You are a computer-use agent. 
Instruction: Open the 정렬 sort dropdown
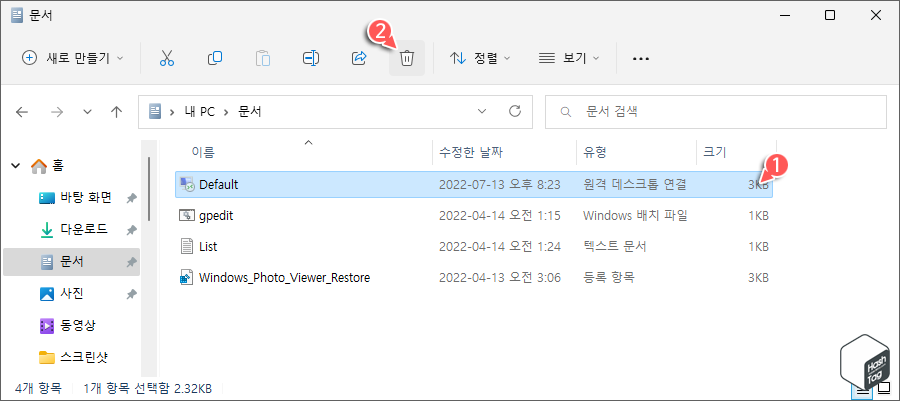coord(480,58)
